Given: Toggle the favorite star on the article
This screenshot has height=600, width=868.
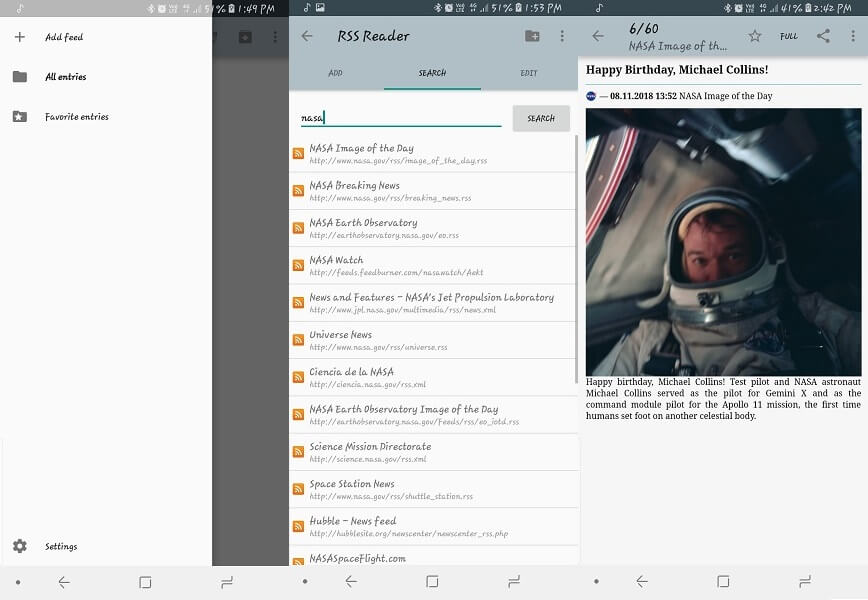Looking at the screenshot, I should point(756,35).
